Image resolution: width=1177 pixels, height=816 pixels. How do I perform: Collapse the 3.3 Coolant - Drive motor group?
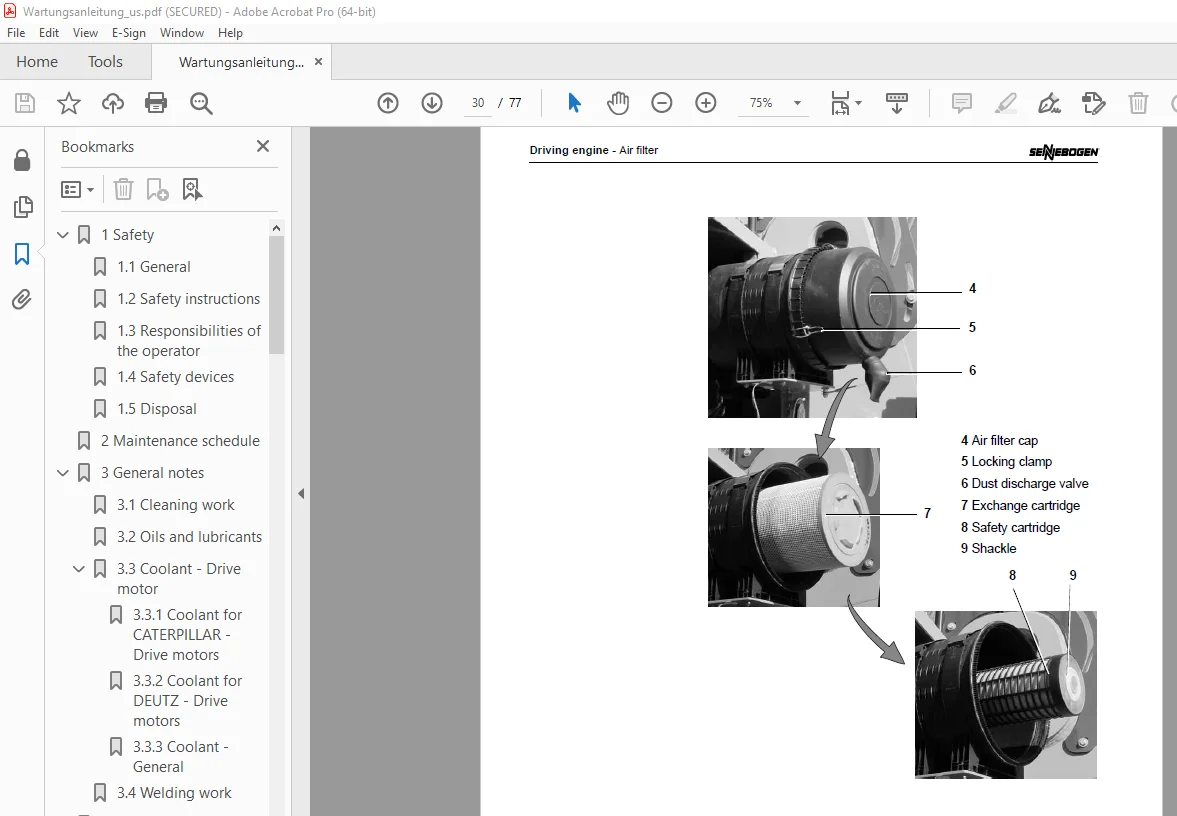(x=79, y=569)
